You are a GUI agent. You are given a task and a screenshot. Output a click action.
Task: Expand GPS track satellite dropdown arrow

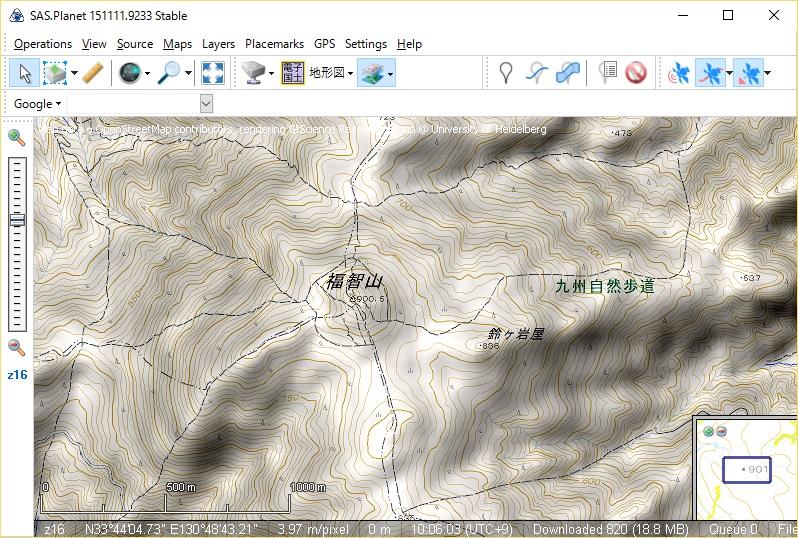729,73
